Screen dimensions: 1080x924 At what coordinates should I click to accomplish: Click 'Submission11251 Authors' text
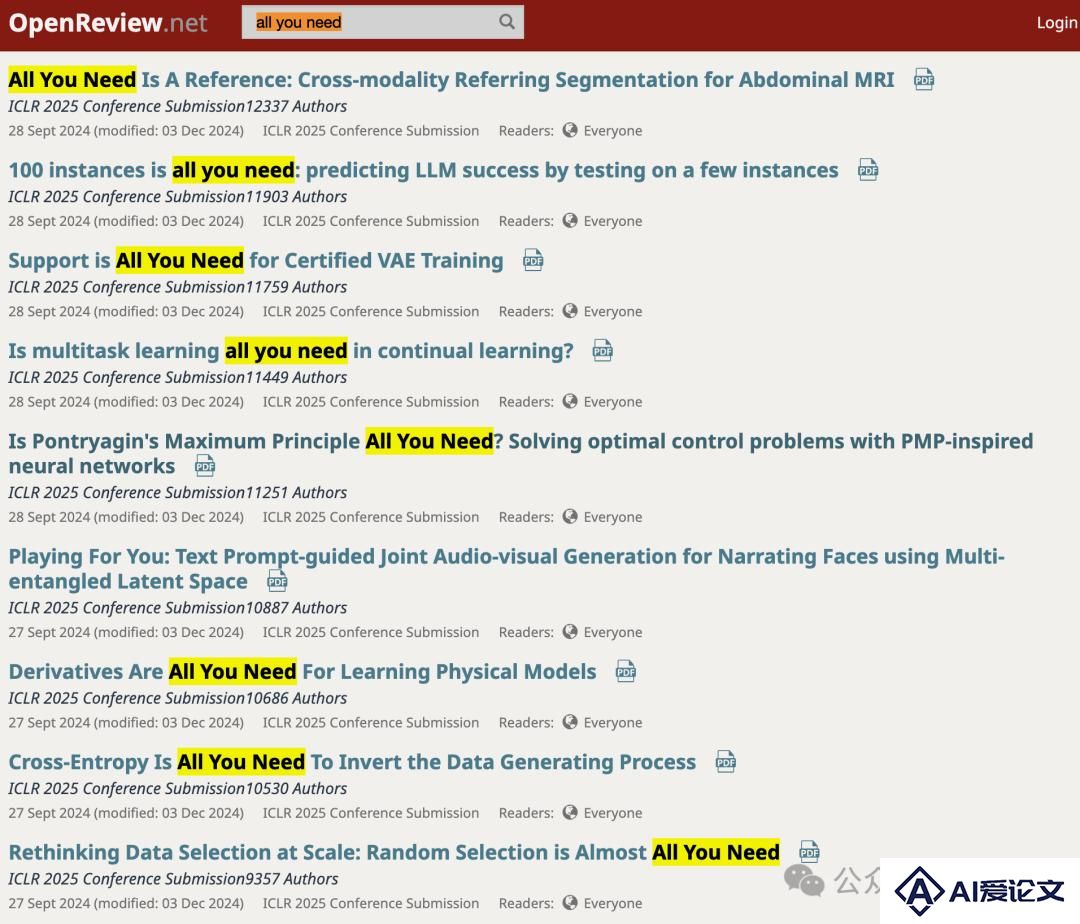click(256, 493)
